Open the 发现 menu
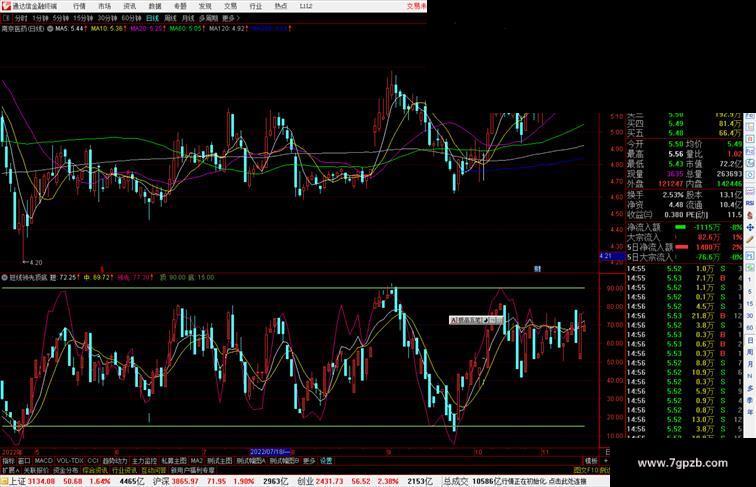Viewport: 756px width, 487px height. [x=205, y=6]
